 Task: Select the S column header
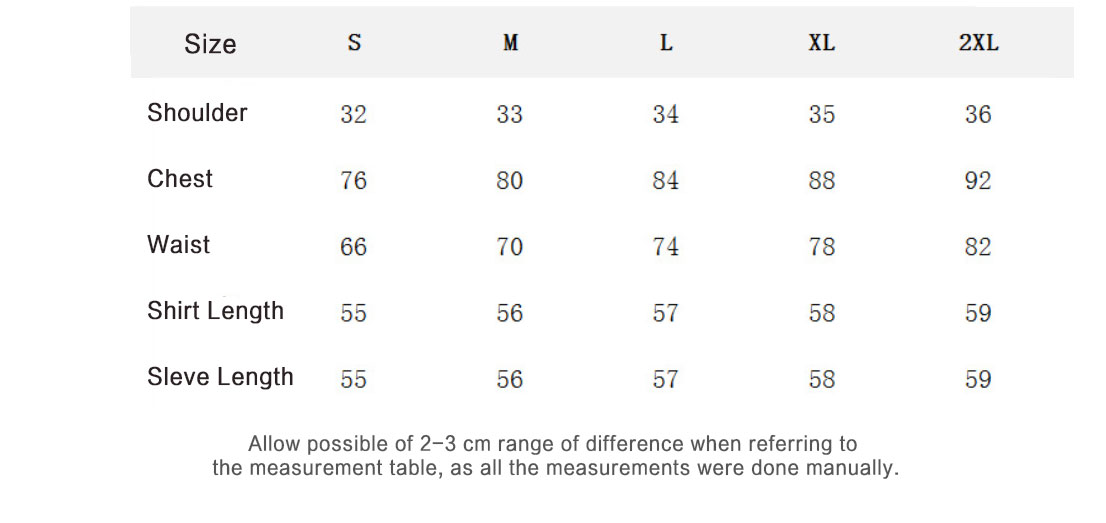[354, 43]
